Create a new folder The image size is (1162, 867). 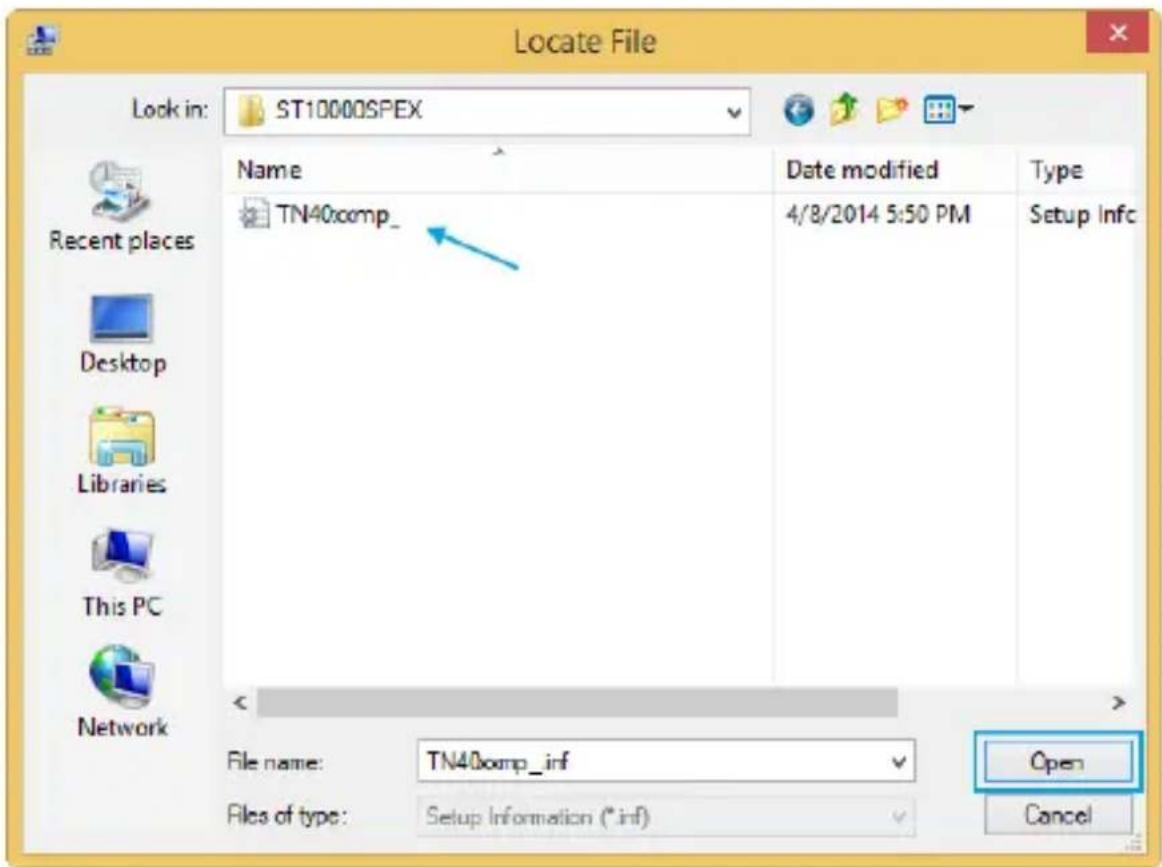pyautogui.click(x=892, y=110)
